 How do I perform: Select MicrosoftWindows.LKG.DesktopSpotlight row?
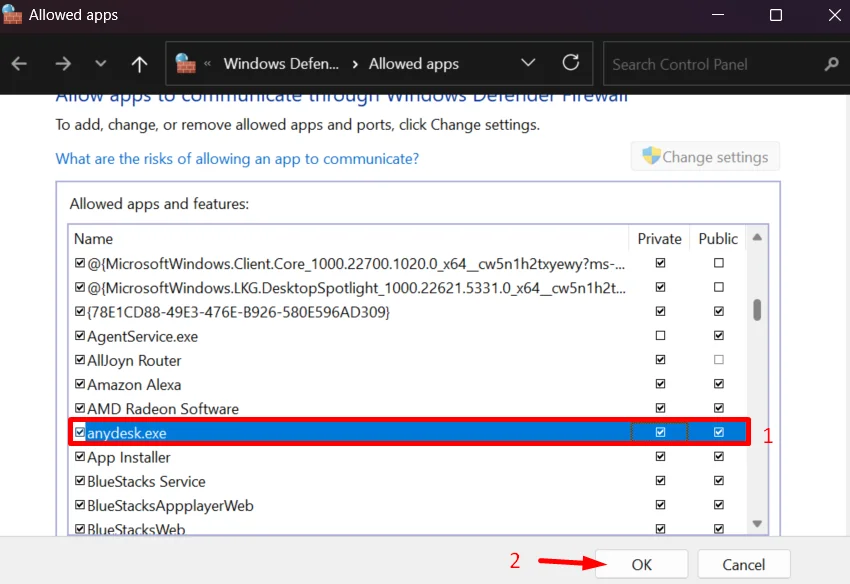click(408, 287)
